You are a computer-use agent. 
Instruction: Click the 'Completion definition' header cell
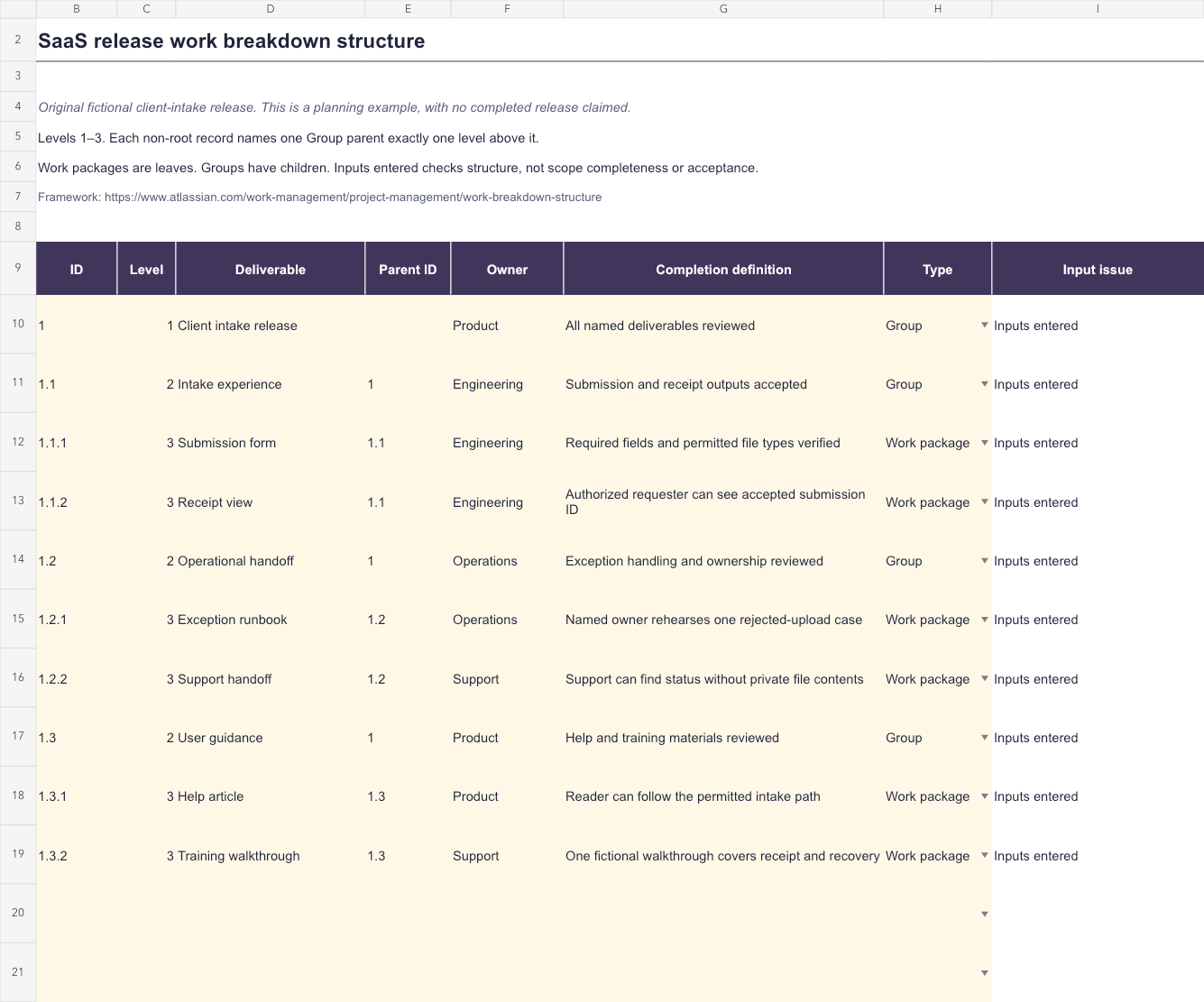pyautogui.click(x=723, y=269)
